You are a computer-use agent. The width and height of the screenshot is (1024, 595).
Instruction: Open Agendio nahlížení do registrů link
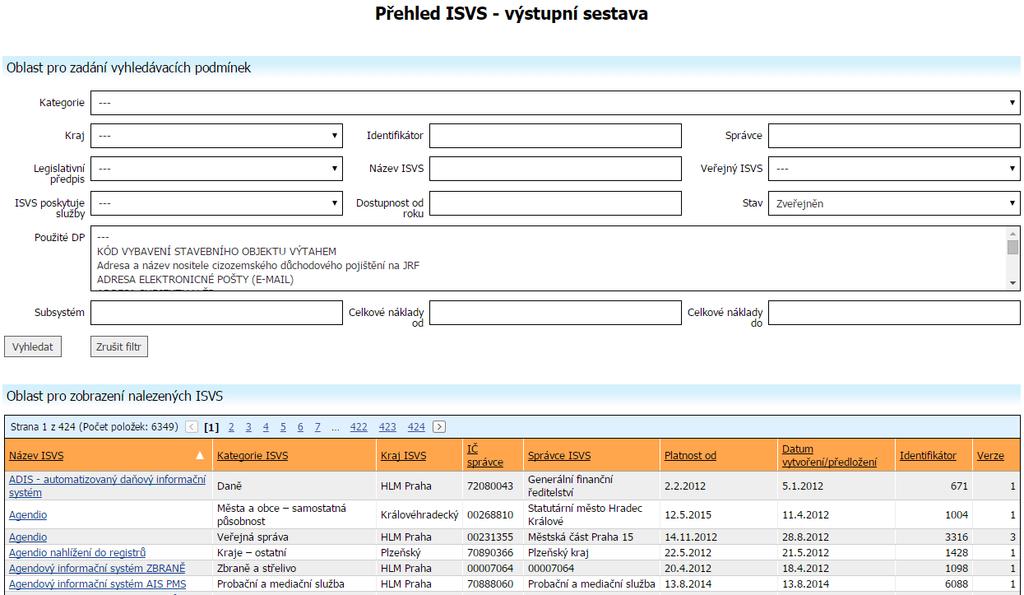pos(77,553)
